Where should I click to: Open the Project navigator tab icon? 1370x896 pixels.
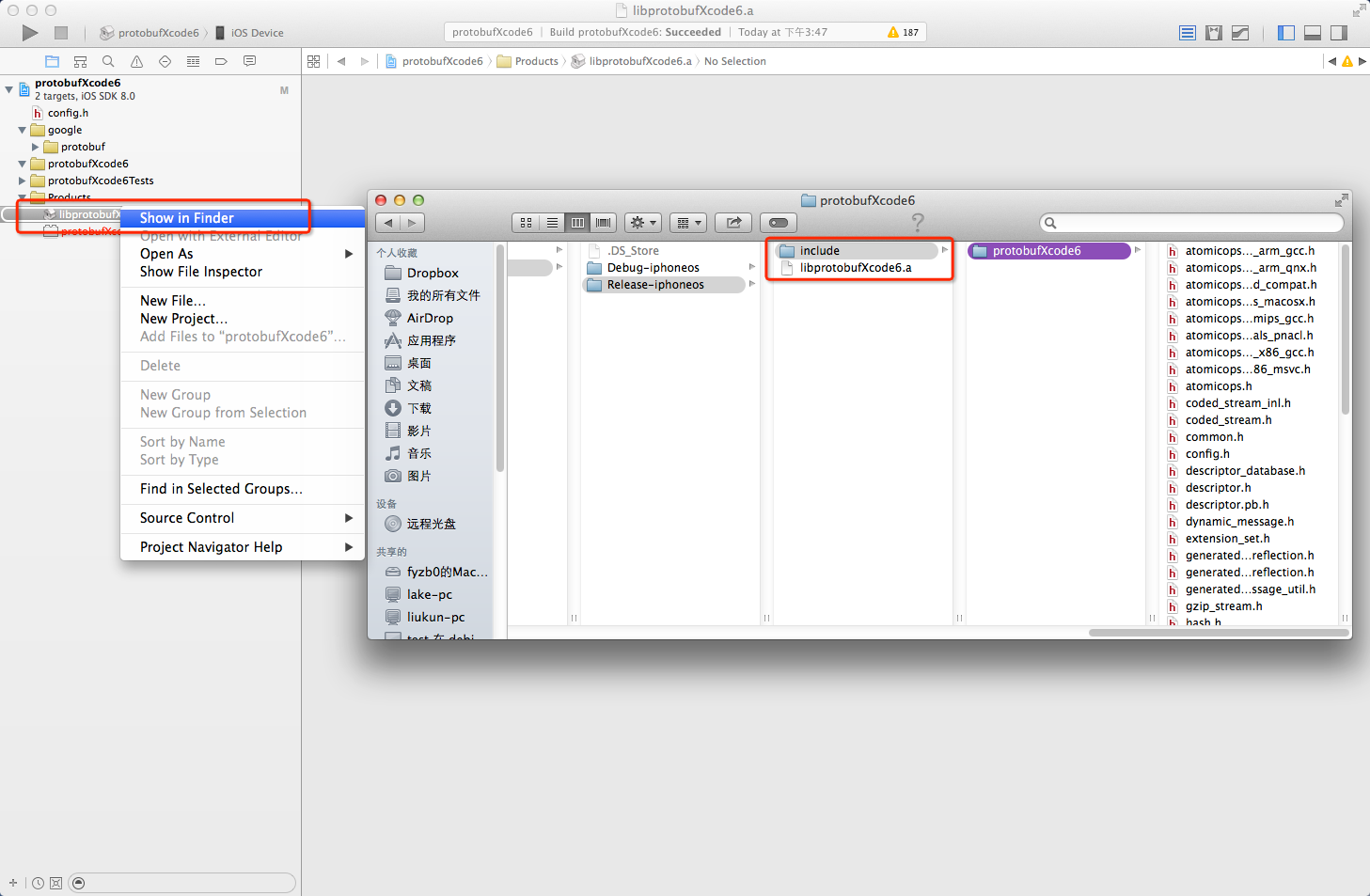tap(52, 61)
